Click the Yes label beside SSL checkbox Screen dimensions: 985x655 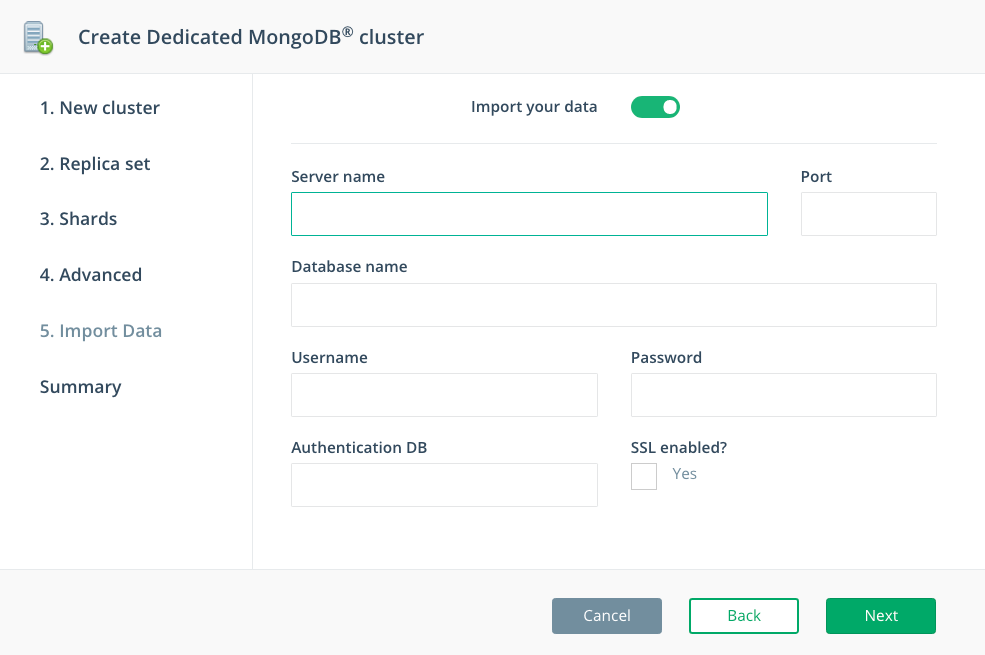coord(685,474)
